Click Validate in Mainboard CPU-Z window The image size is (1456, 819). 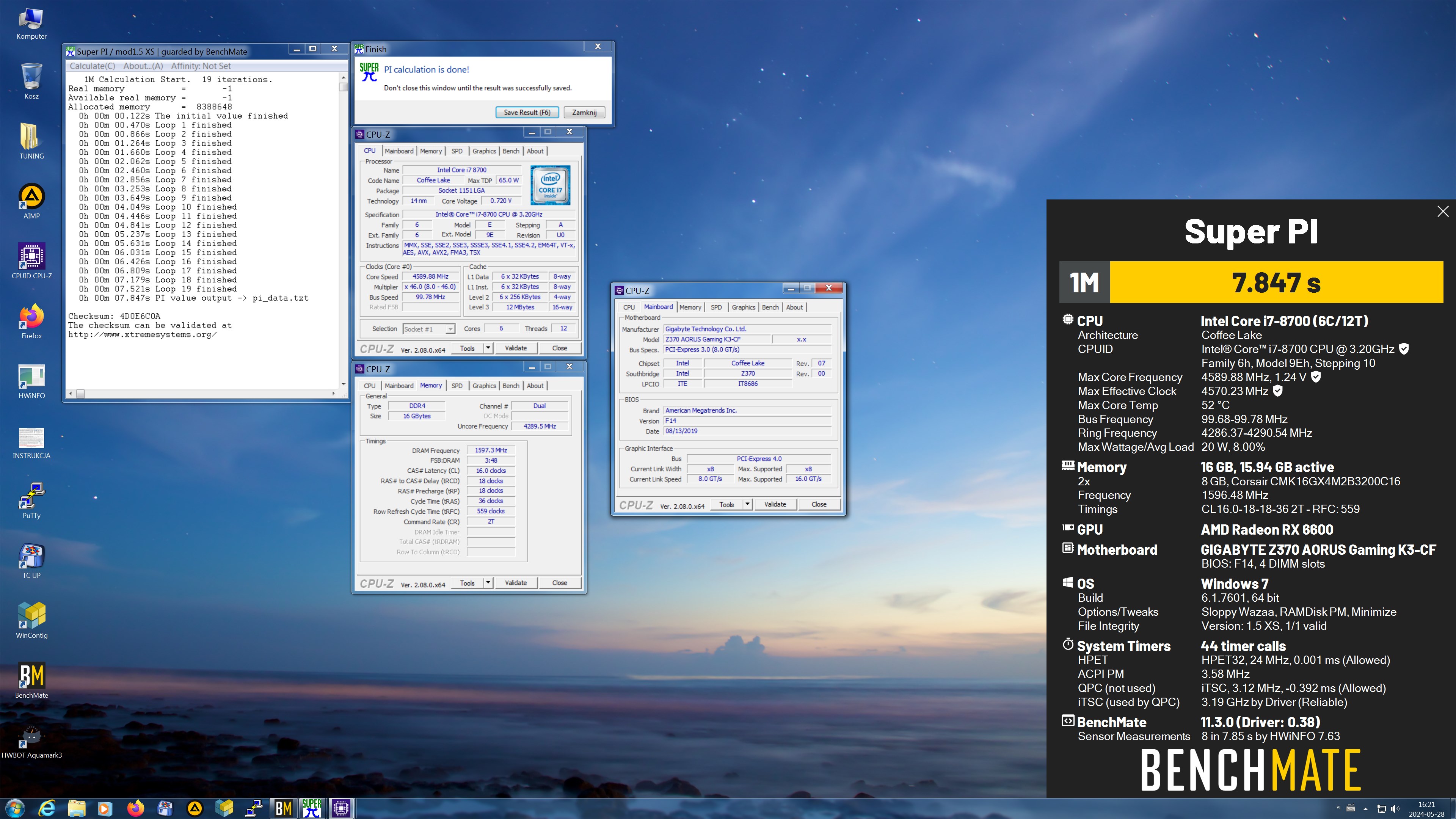click(x=775, y=504)
